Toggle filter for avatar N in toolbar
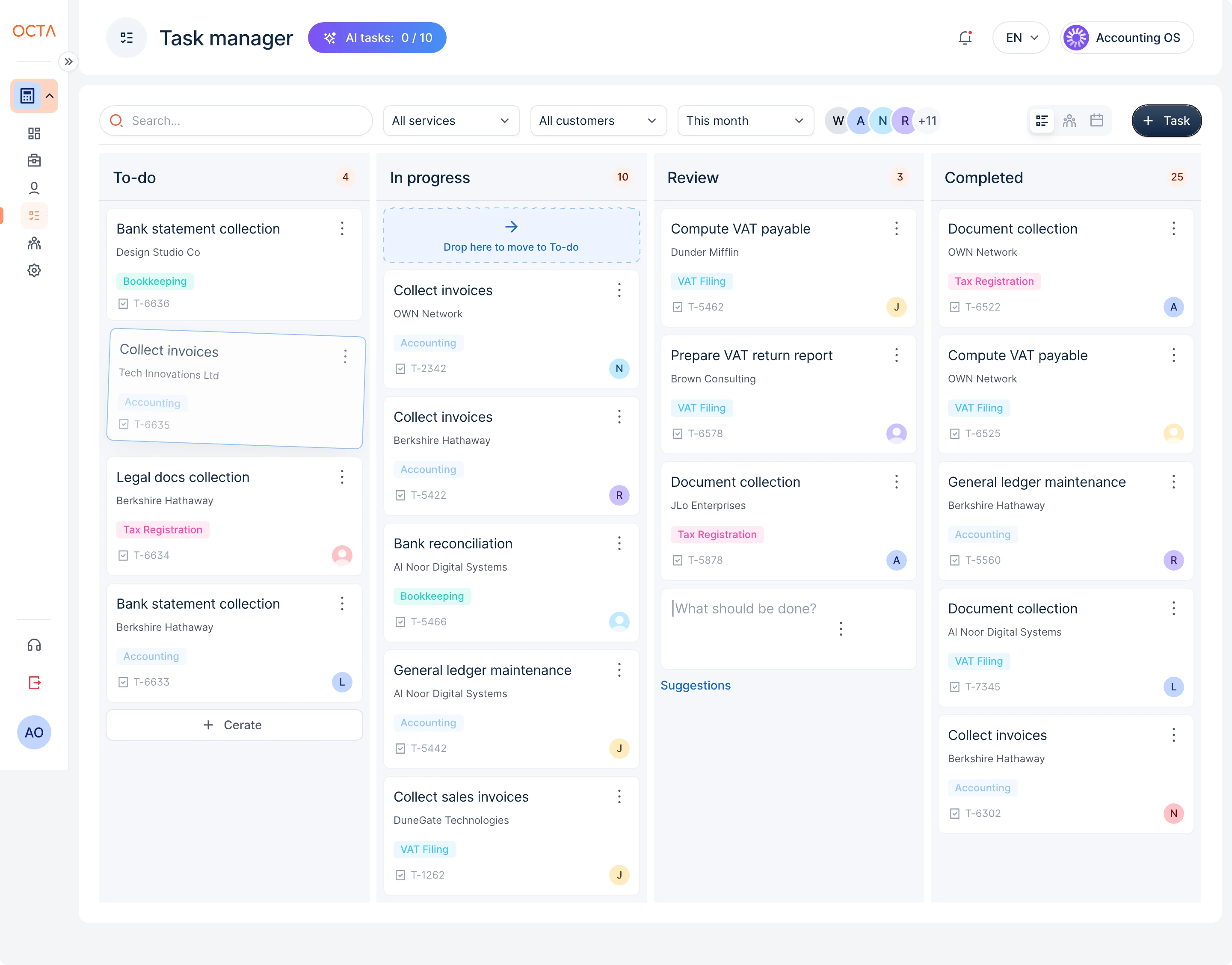The image size is (1232, 965). point(883,120)
